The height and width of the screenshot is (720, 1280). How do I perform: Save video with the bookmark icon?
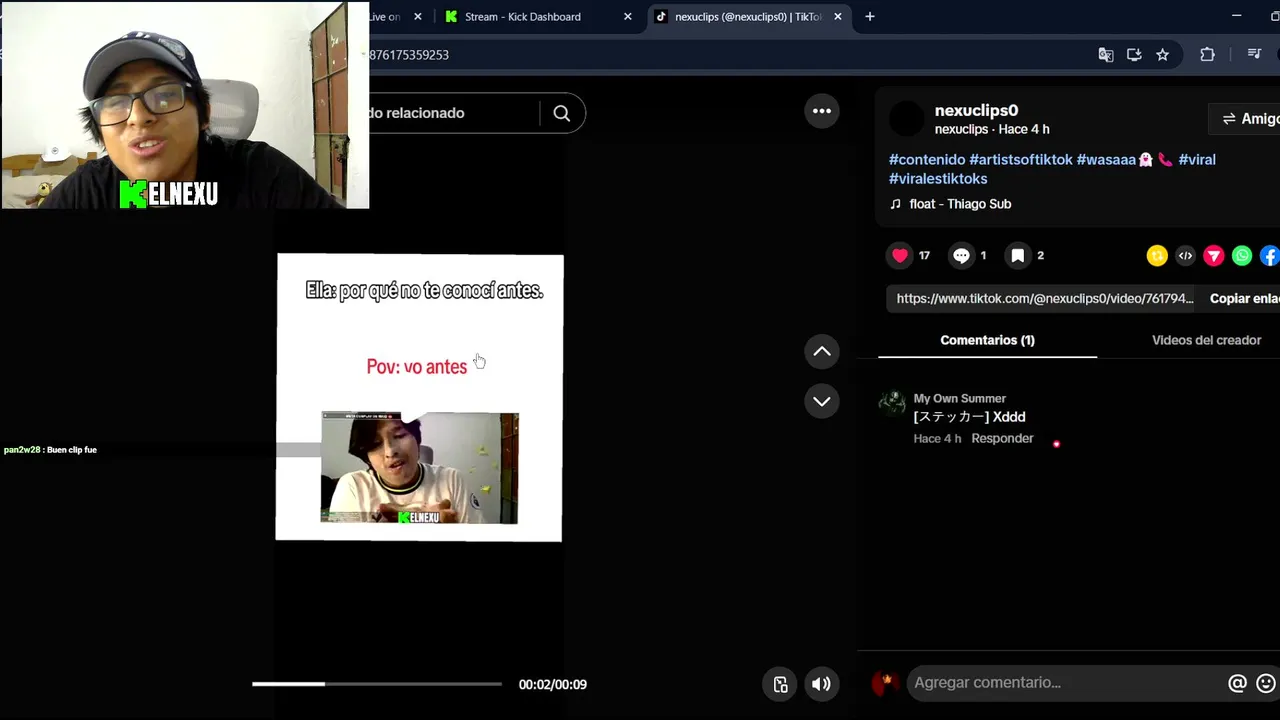(x=1018, y=256)
